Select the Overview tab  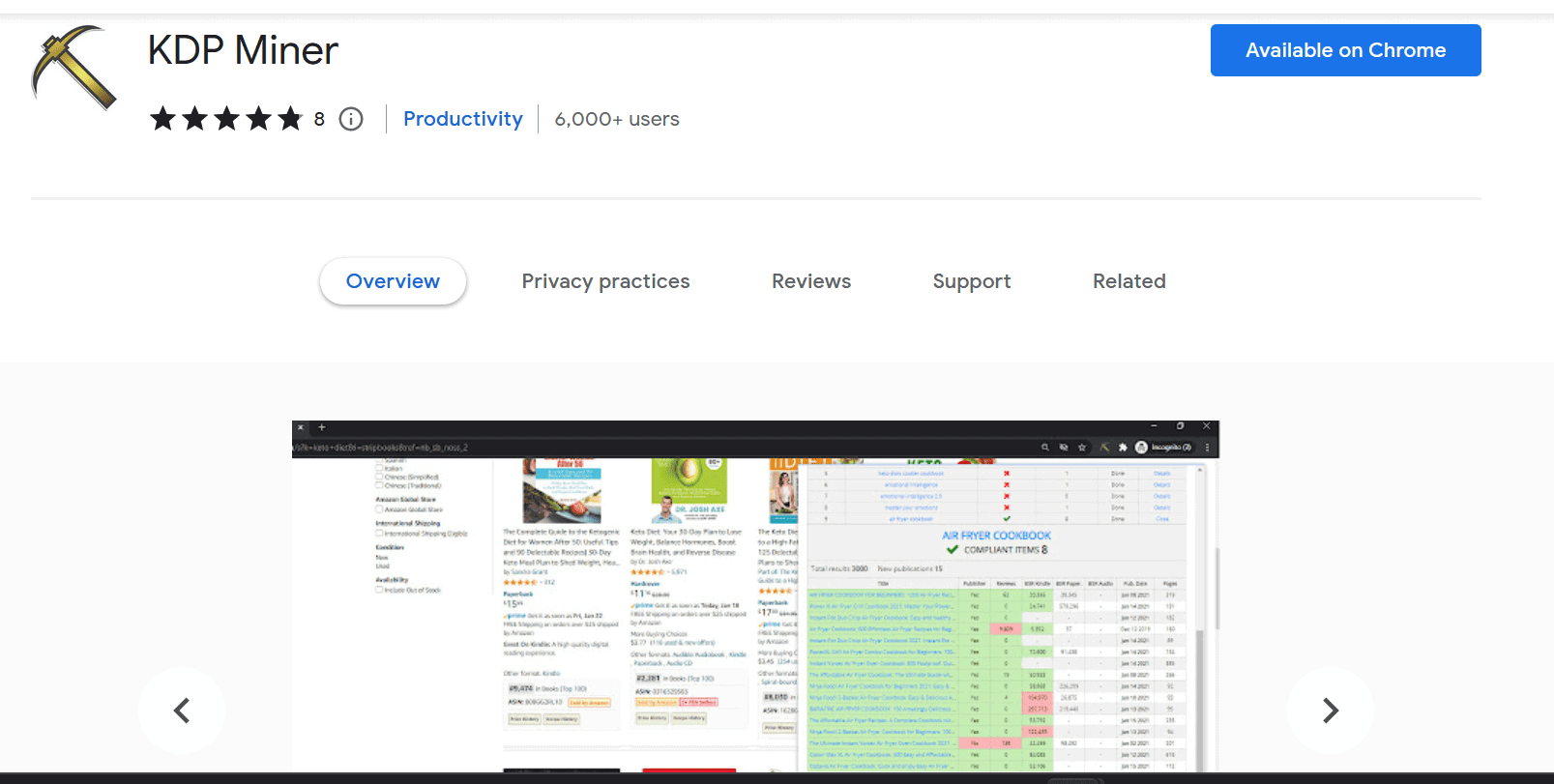point(393,281)
